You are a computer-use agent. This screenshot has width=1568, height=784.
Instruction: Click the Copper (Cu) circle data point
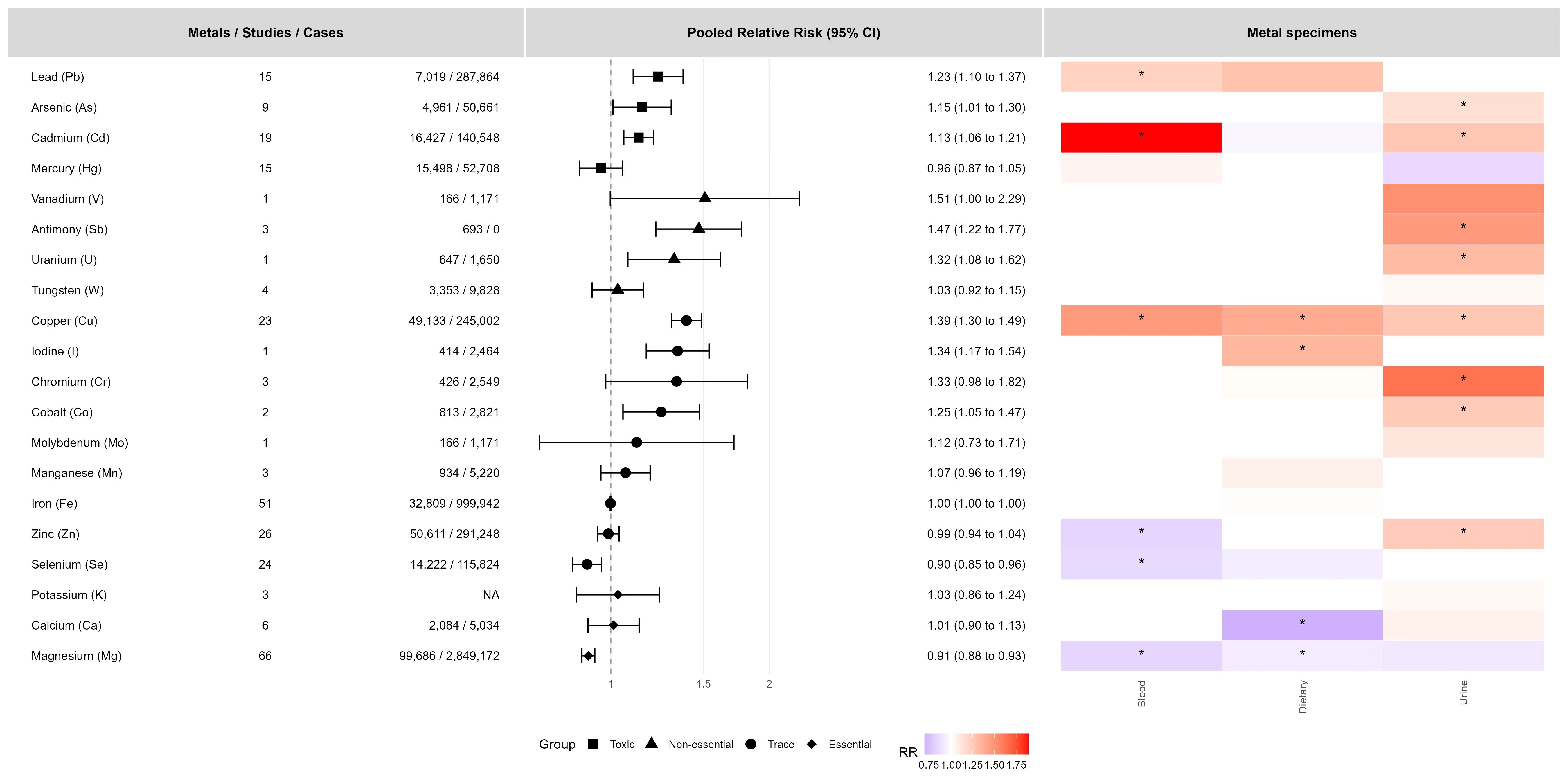[x=686, y=321]
